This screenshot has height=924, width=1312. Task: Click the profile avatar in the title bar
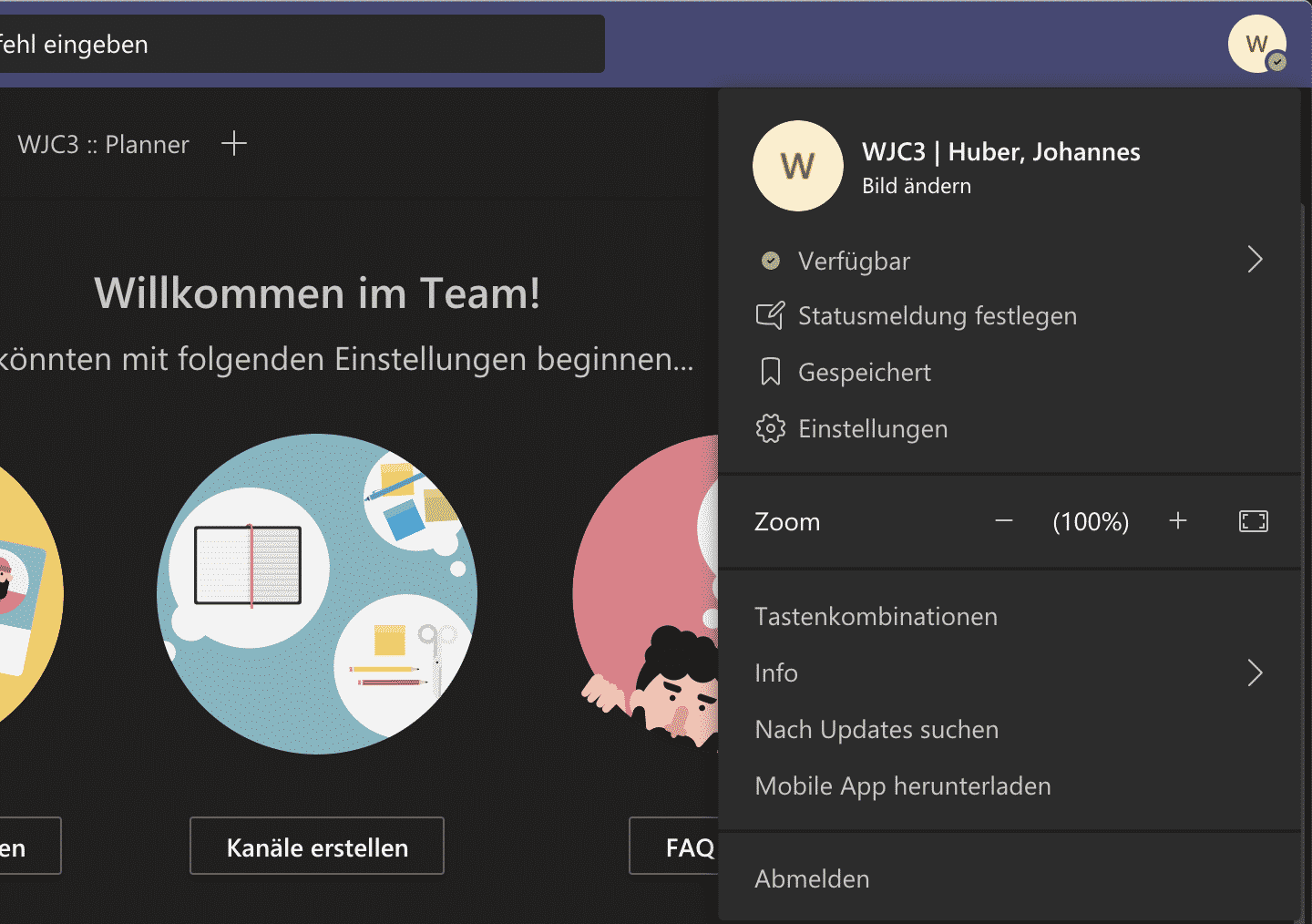coord(1256,44)
